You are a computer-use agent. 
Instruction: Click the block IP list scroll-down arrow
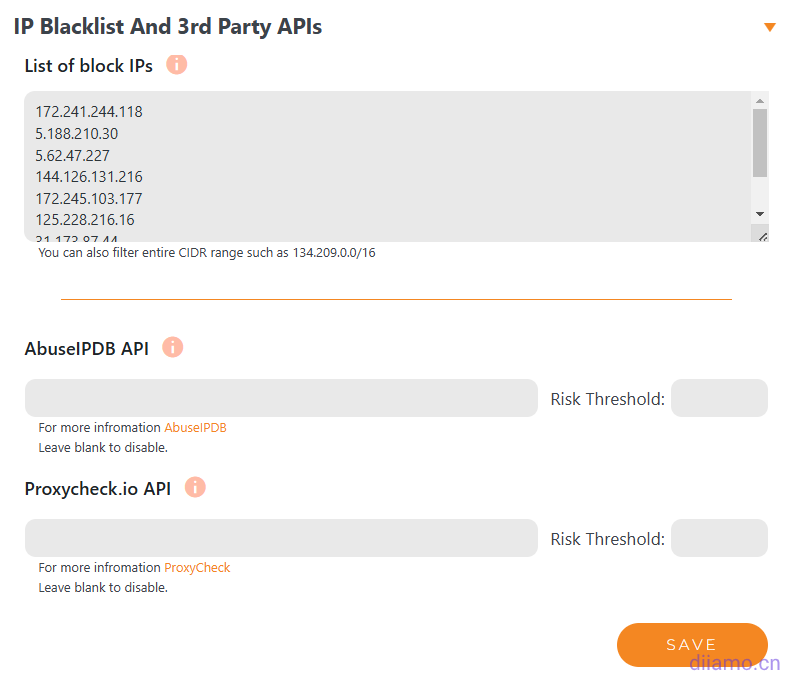pos(760,214)
